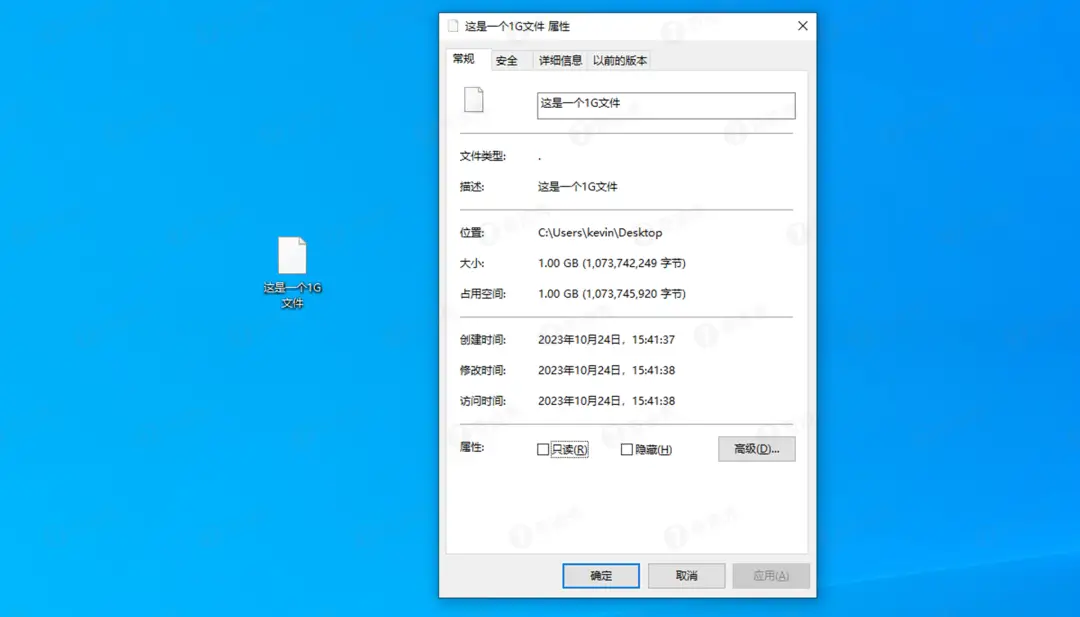Click the 占用空间 value 1,073,745,920 字节
The height and width of the screenshot is (617, 1080).
(x=612, y=294)
